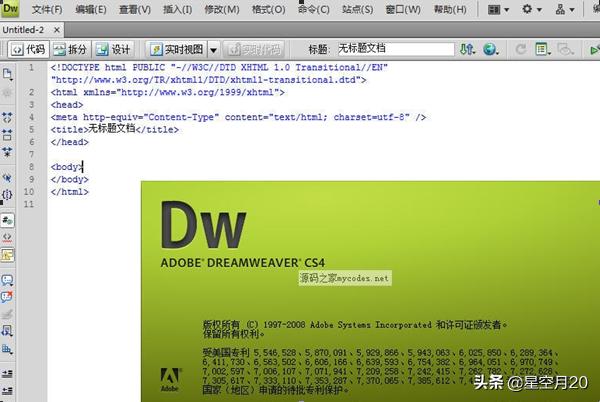Click the outdent code icon

coord(7,391)
